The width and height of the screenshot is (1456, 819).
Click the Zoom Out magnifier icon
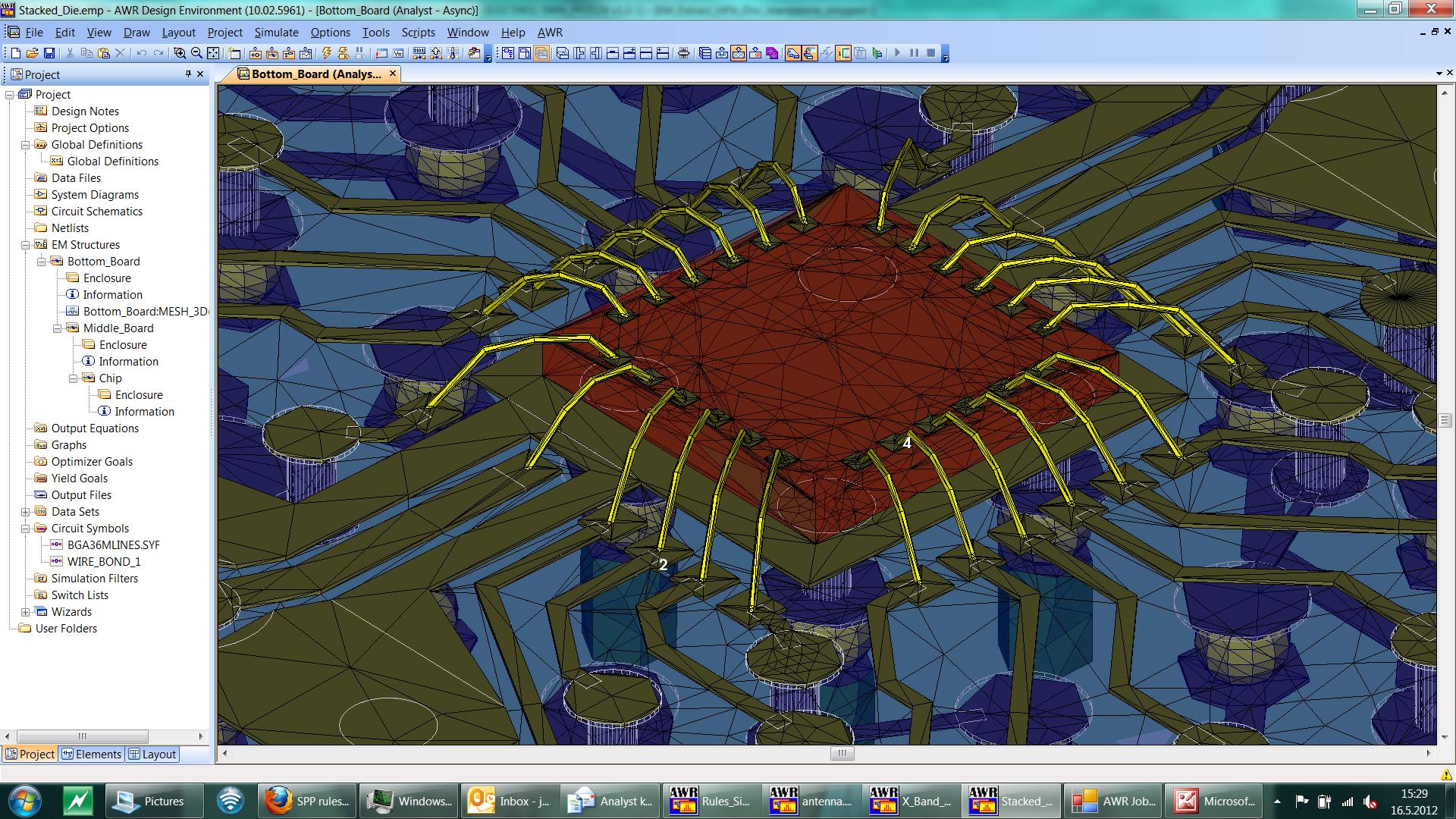tap(196, 53)
